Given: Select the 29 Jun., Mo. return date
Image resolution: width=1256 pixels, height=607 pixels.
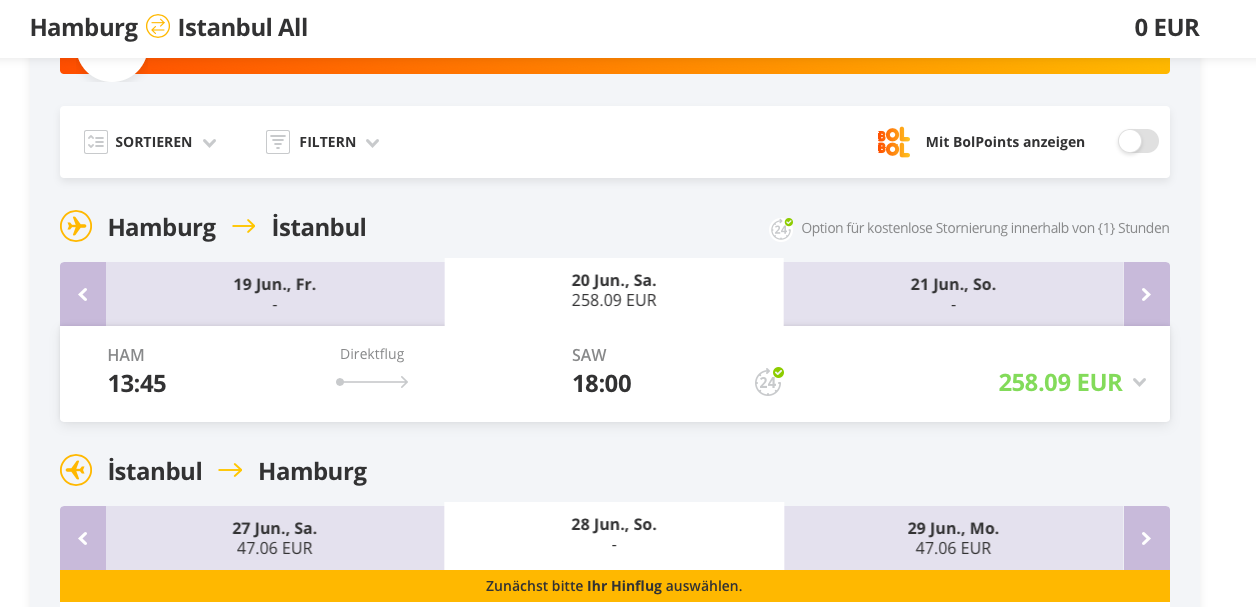Looking at the screenshot, I should coord(953,537).
